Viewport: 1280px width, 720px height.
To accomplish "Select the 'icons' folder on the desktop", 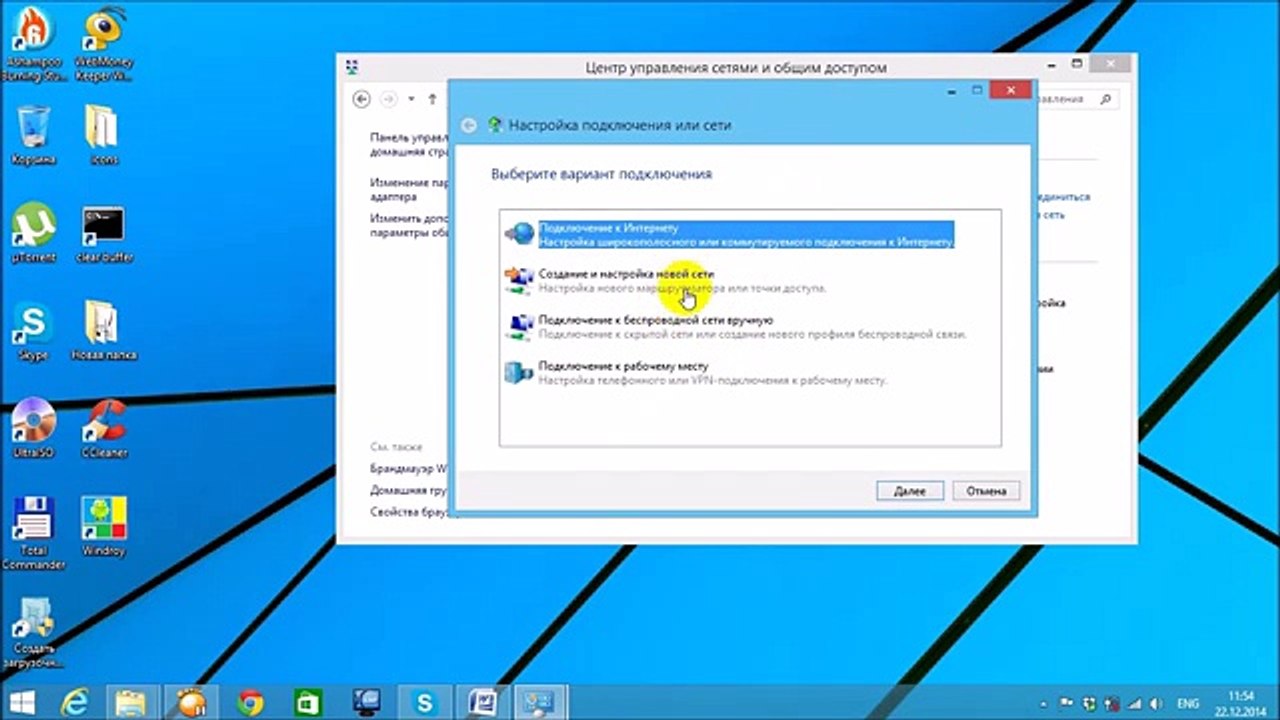I will [103, 135].
